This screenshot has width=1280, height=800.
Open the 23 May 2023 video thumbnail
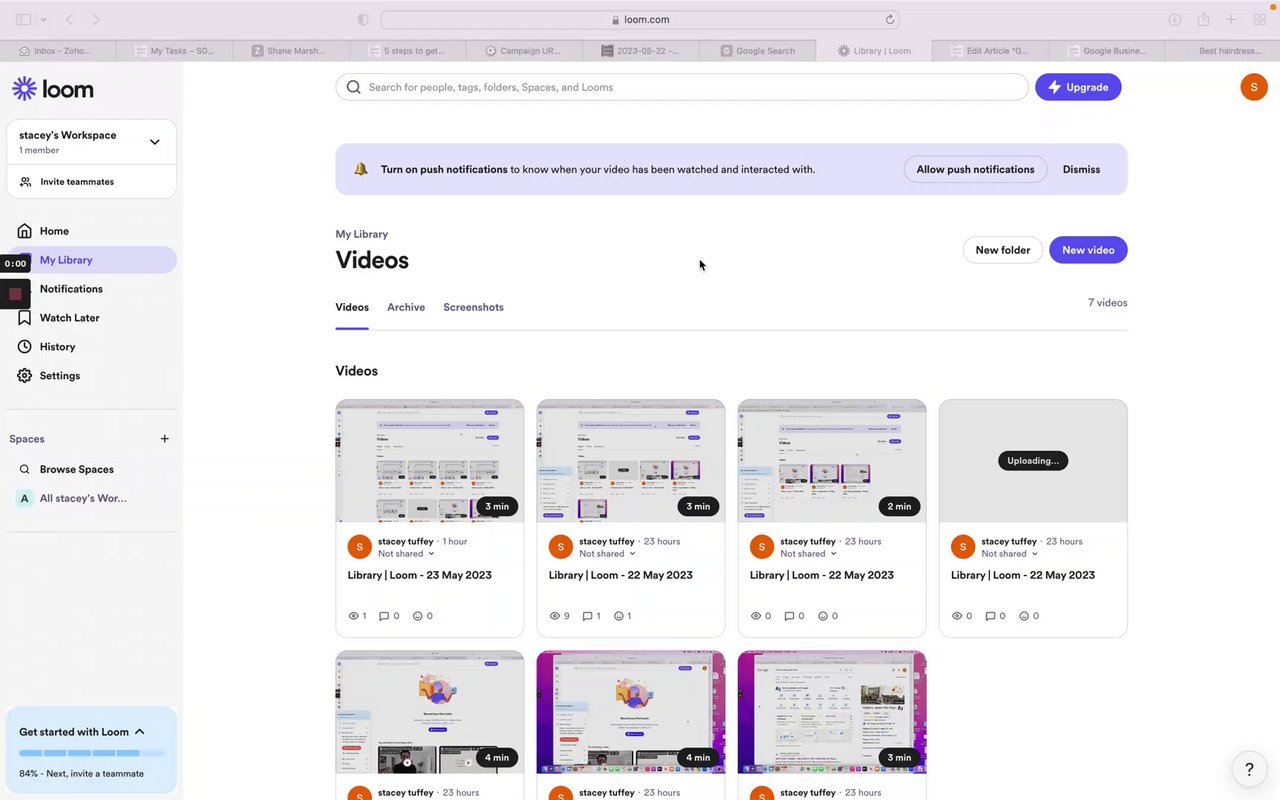point(430,461)
